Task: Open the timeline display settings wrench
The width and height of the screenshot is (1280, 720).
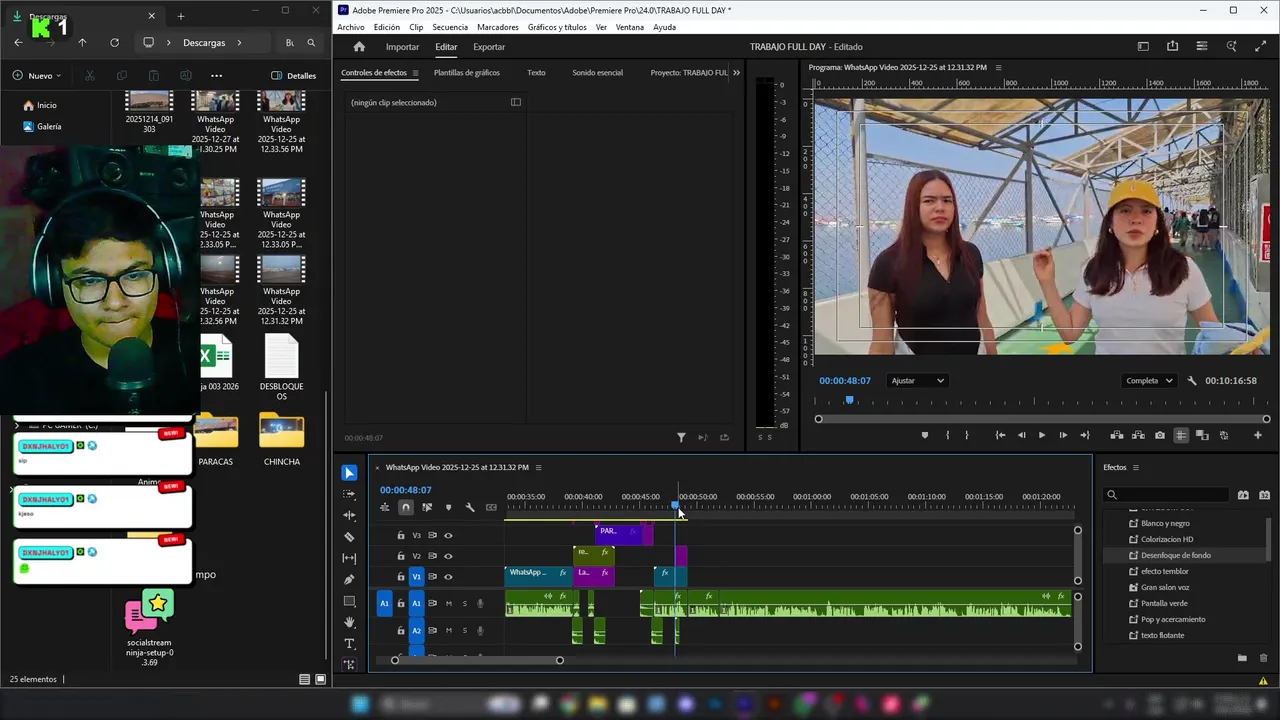Action: [470, 507]
